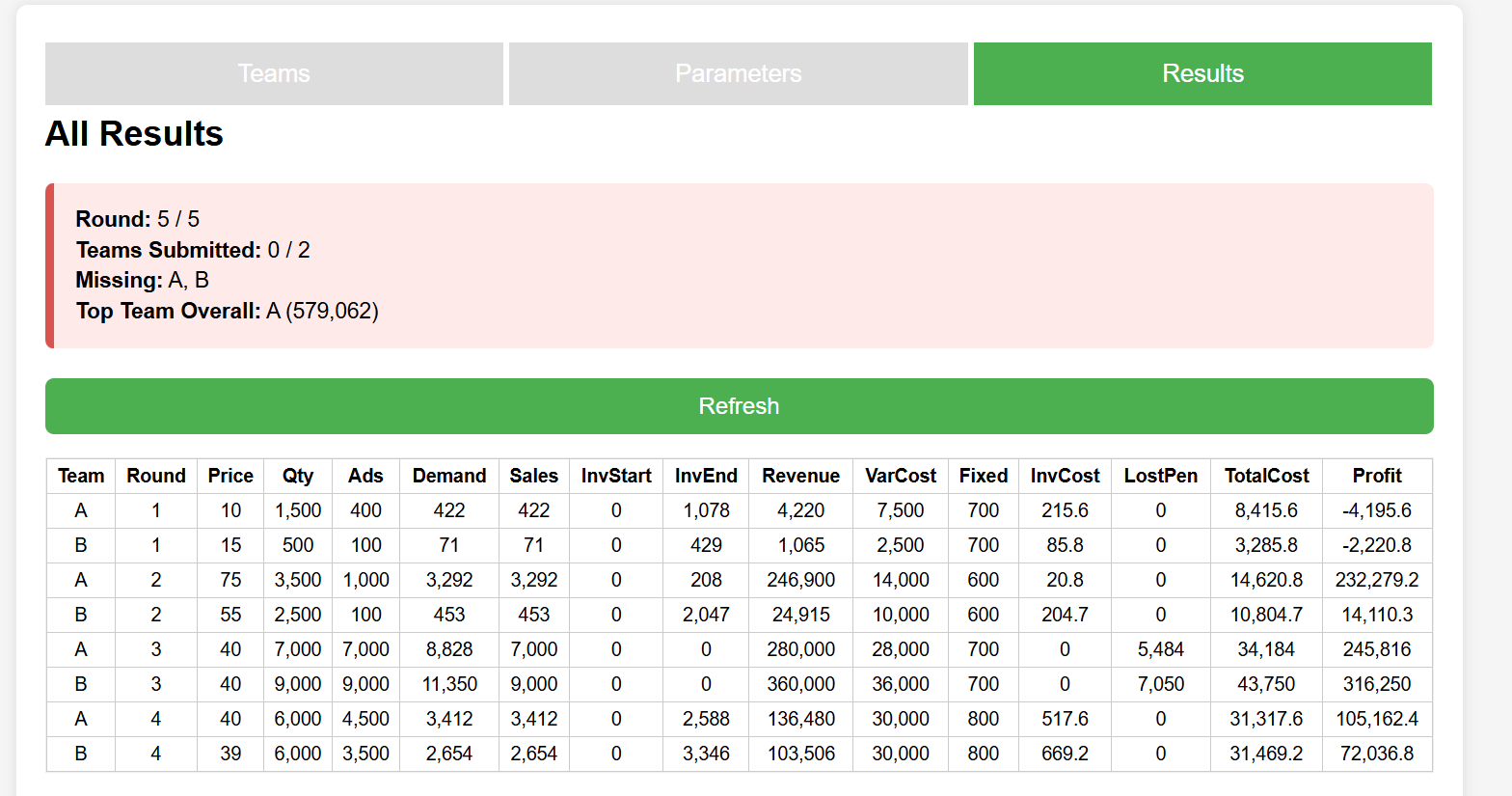Click the InvStart column header
The image size is (1512, 796).
coord(615,476)
